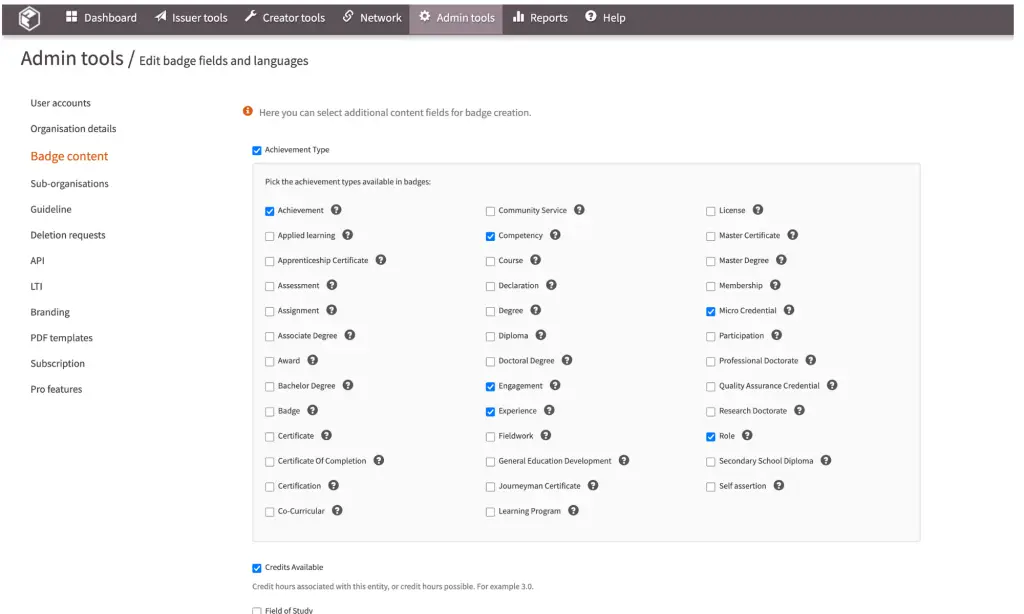
Task: Open the Issuer tools menu
Action: 191,18
